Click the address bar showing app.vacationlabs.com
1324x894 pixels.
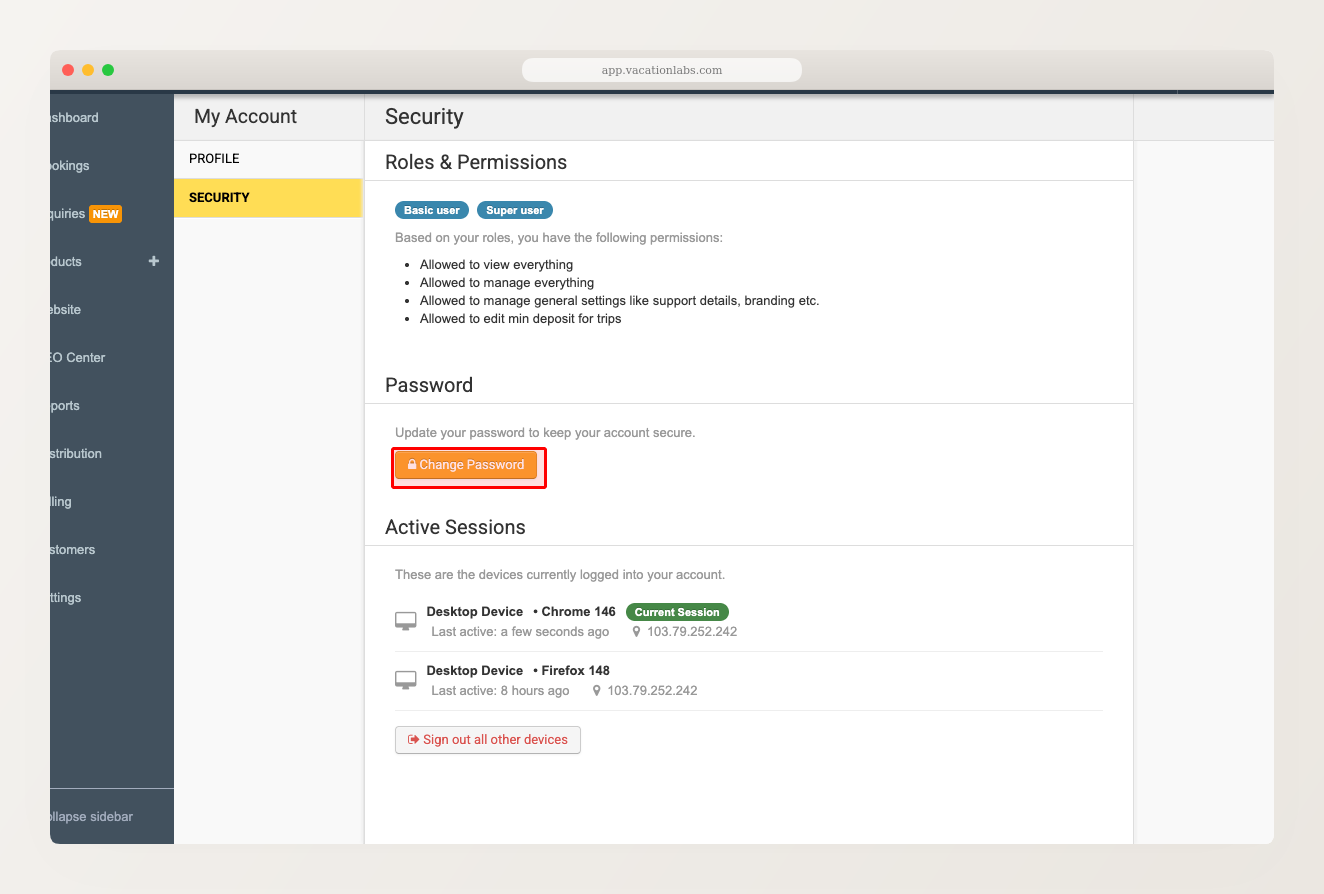coord(661,69)
